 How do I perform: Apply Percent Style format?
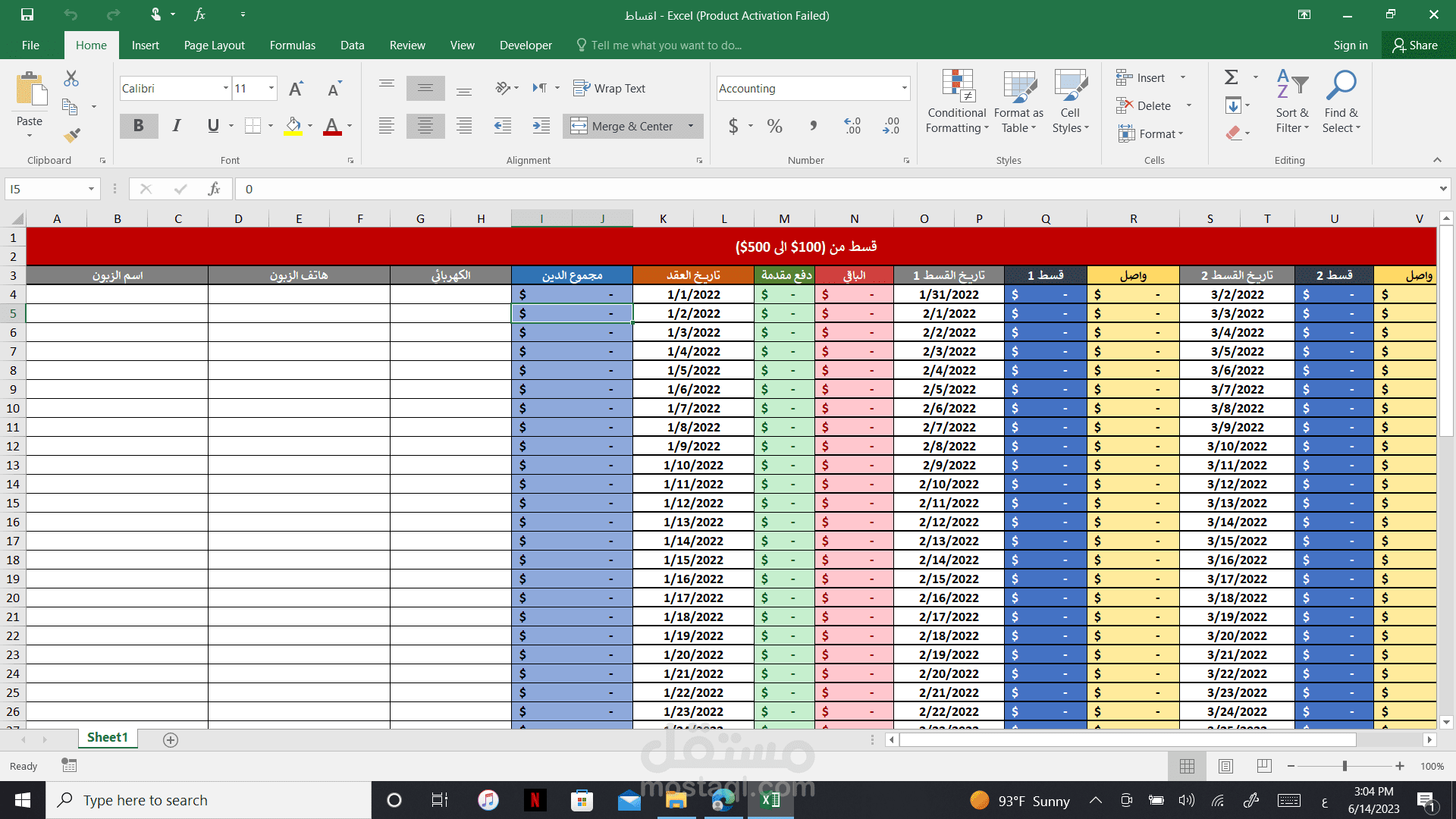click(x=774, y=126)
